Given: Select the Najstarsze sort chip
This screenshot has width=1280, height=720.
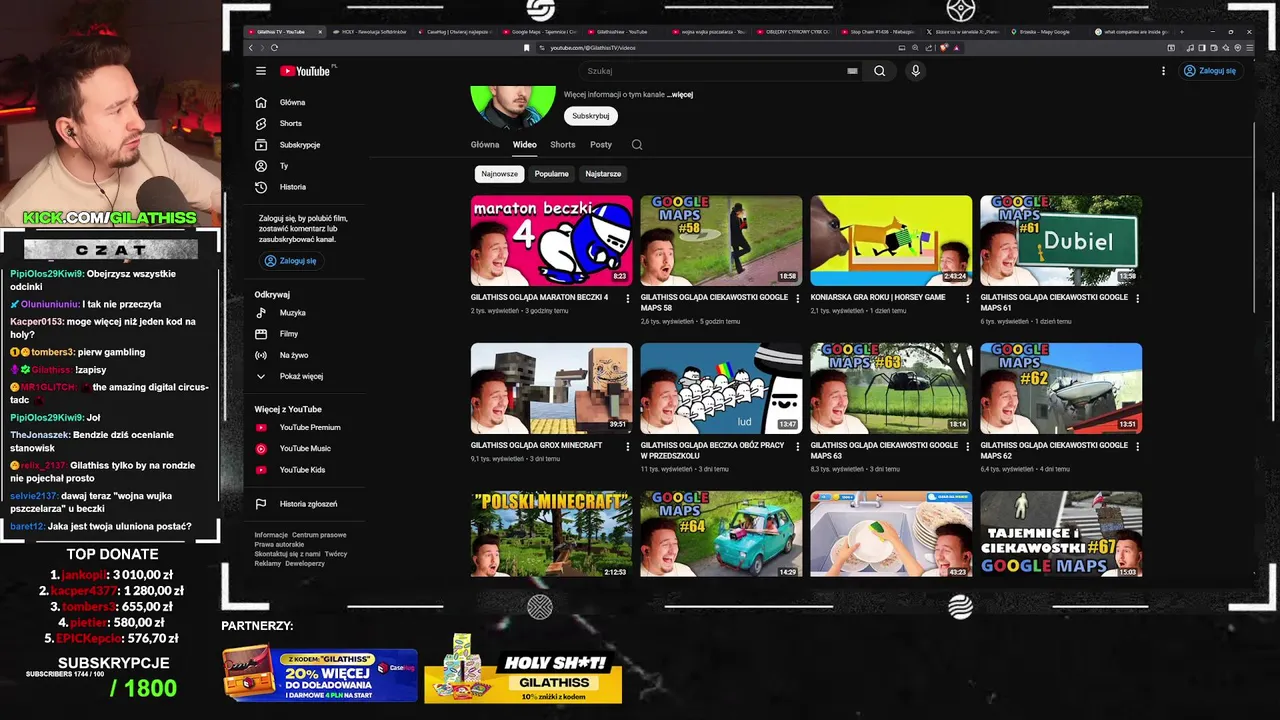Looking at the screenshot, I should (603, 174).
